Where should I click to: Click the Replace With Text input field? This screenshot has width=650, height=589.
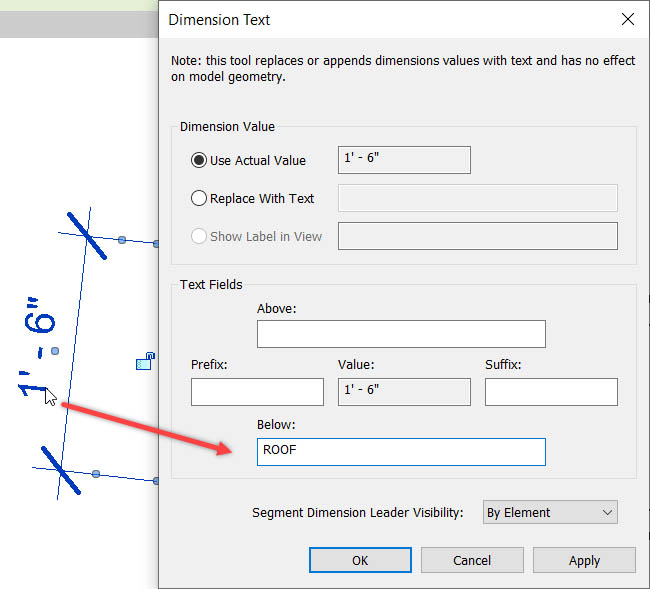tap(478, 198)
